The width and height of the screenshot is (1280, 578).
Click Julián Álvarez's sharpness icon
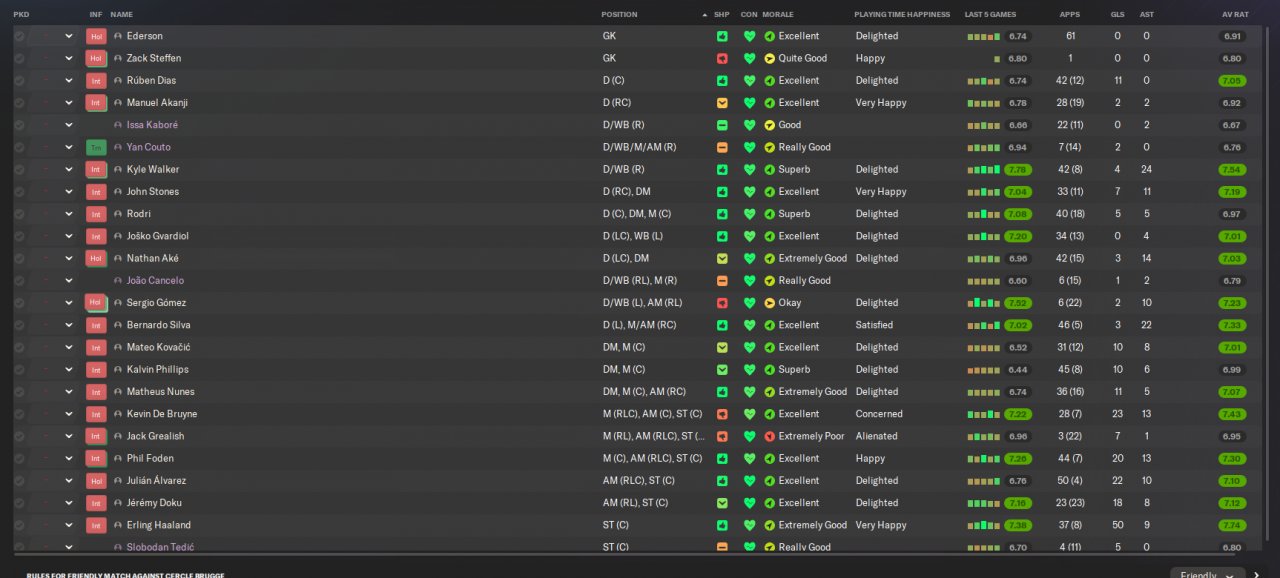pyautogui.click(x=722, y=481)
